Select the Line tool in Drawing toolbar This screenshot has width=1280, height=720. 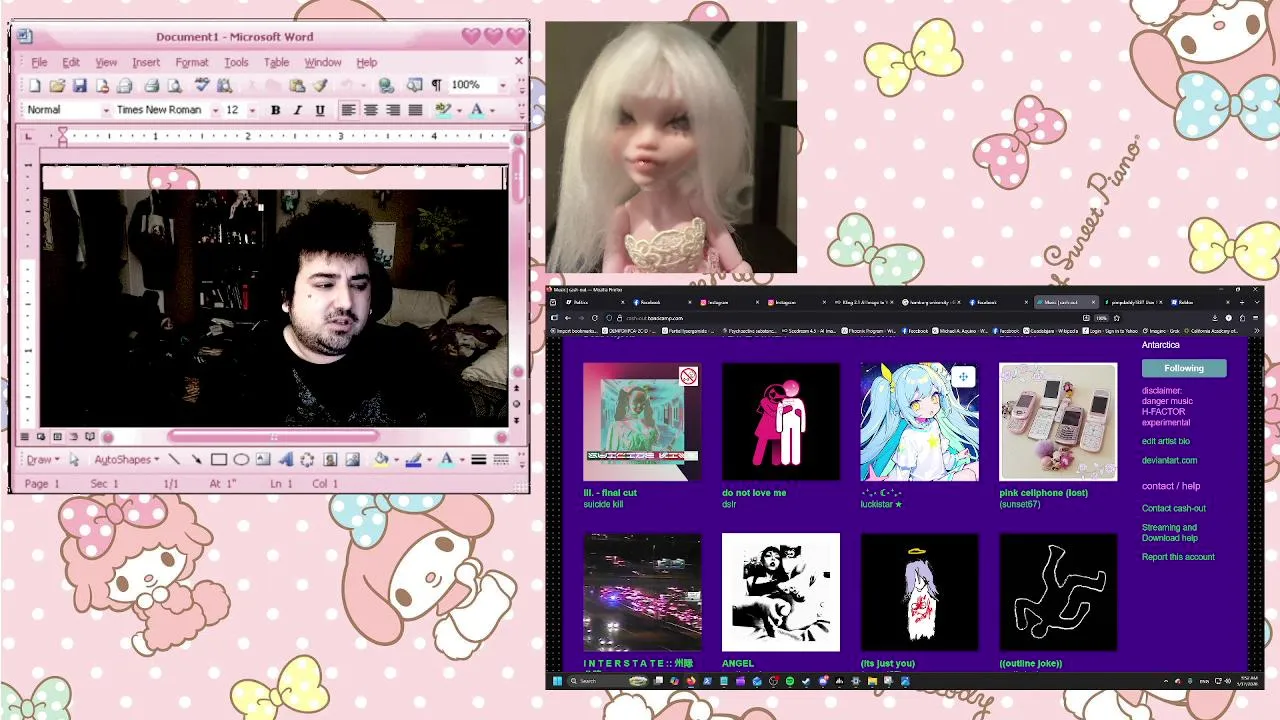(x=173, y=460)
